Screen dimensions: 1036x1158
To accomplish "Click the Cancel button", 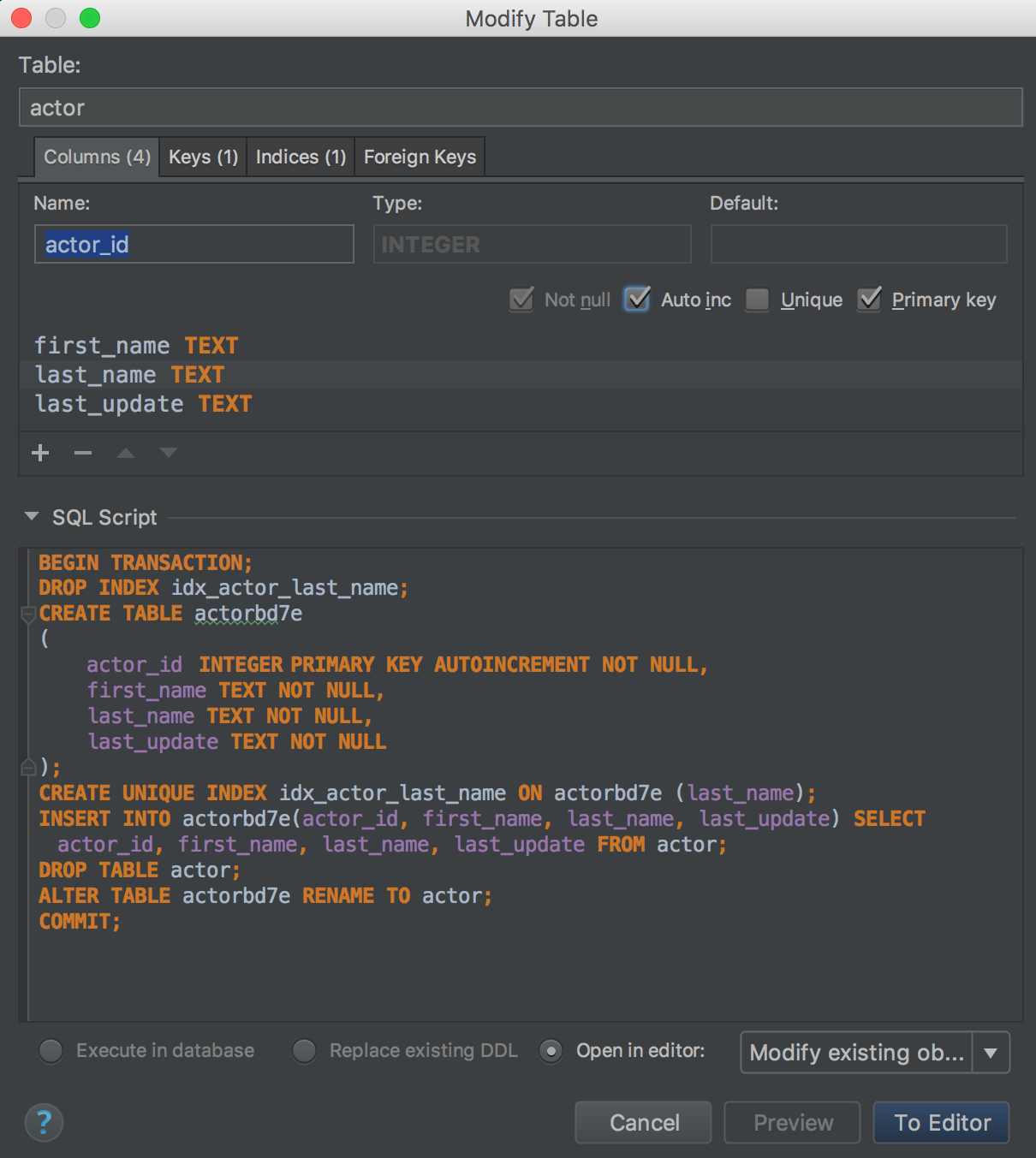I will 644,1122.
